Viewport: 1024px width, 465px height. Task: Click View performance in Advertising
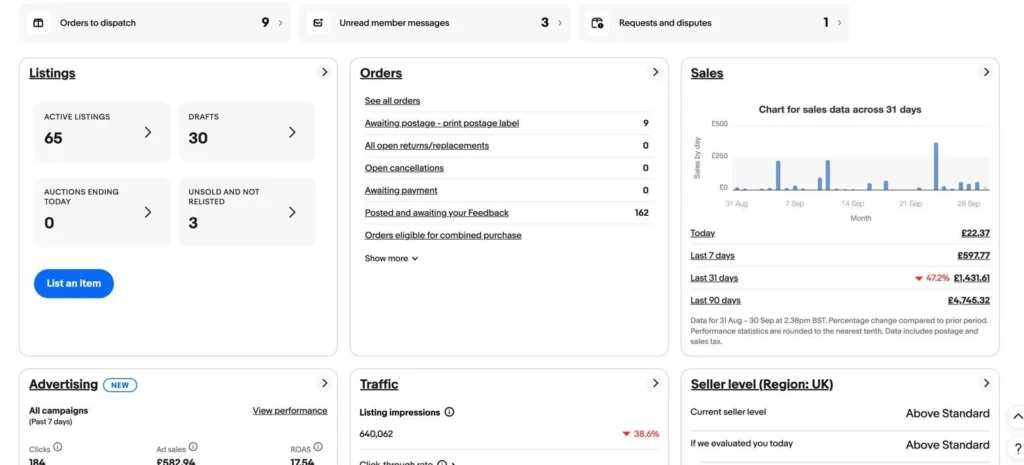click(x=290, y=410)
